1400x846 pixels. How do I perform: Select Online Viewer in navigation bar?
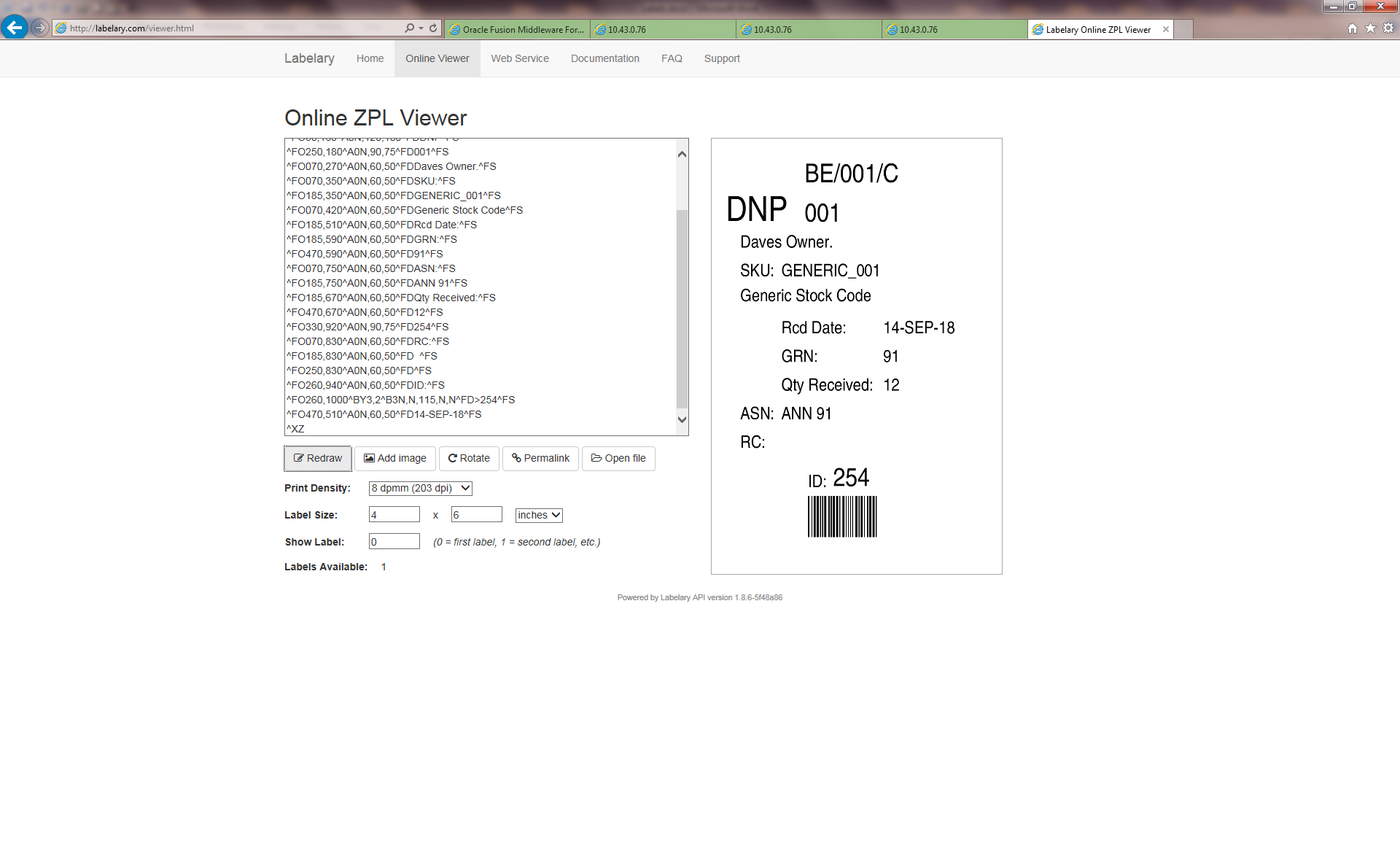437,58
